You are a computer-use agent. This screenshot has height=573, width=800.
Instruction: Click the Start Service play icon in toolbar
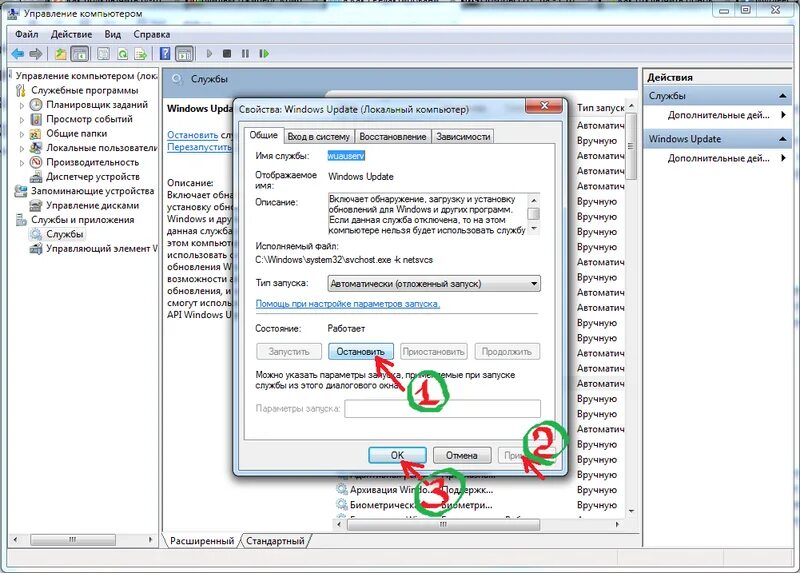click(209, 54)
